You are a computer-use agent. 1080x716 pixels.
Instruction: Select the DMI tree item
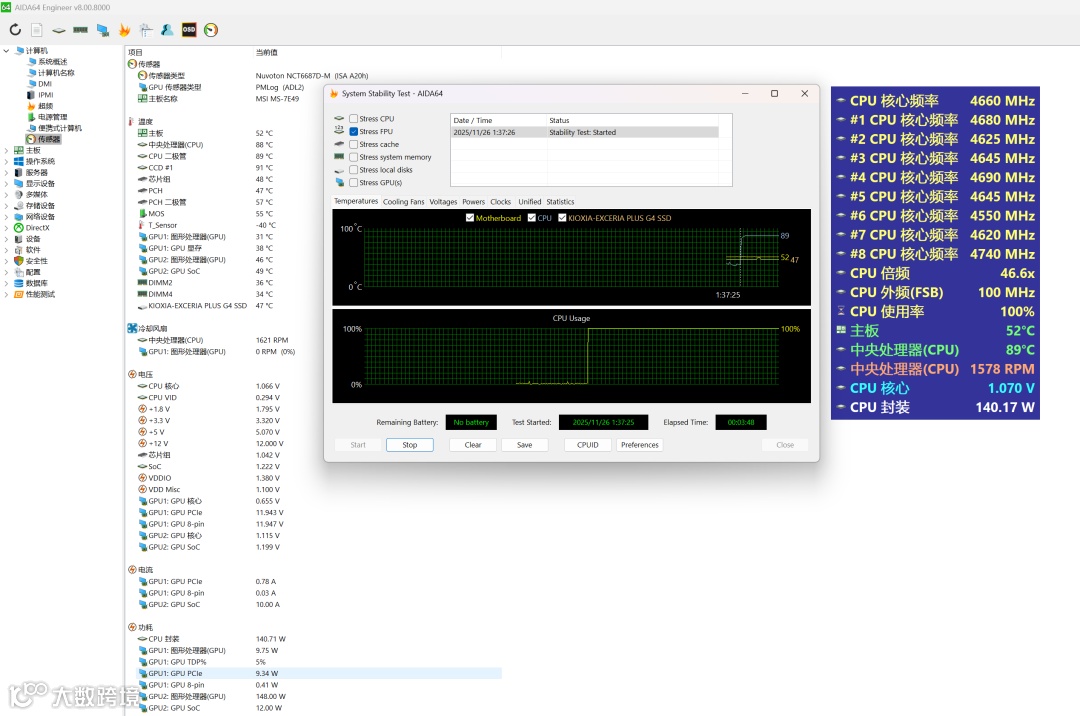pos(45,84)
